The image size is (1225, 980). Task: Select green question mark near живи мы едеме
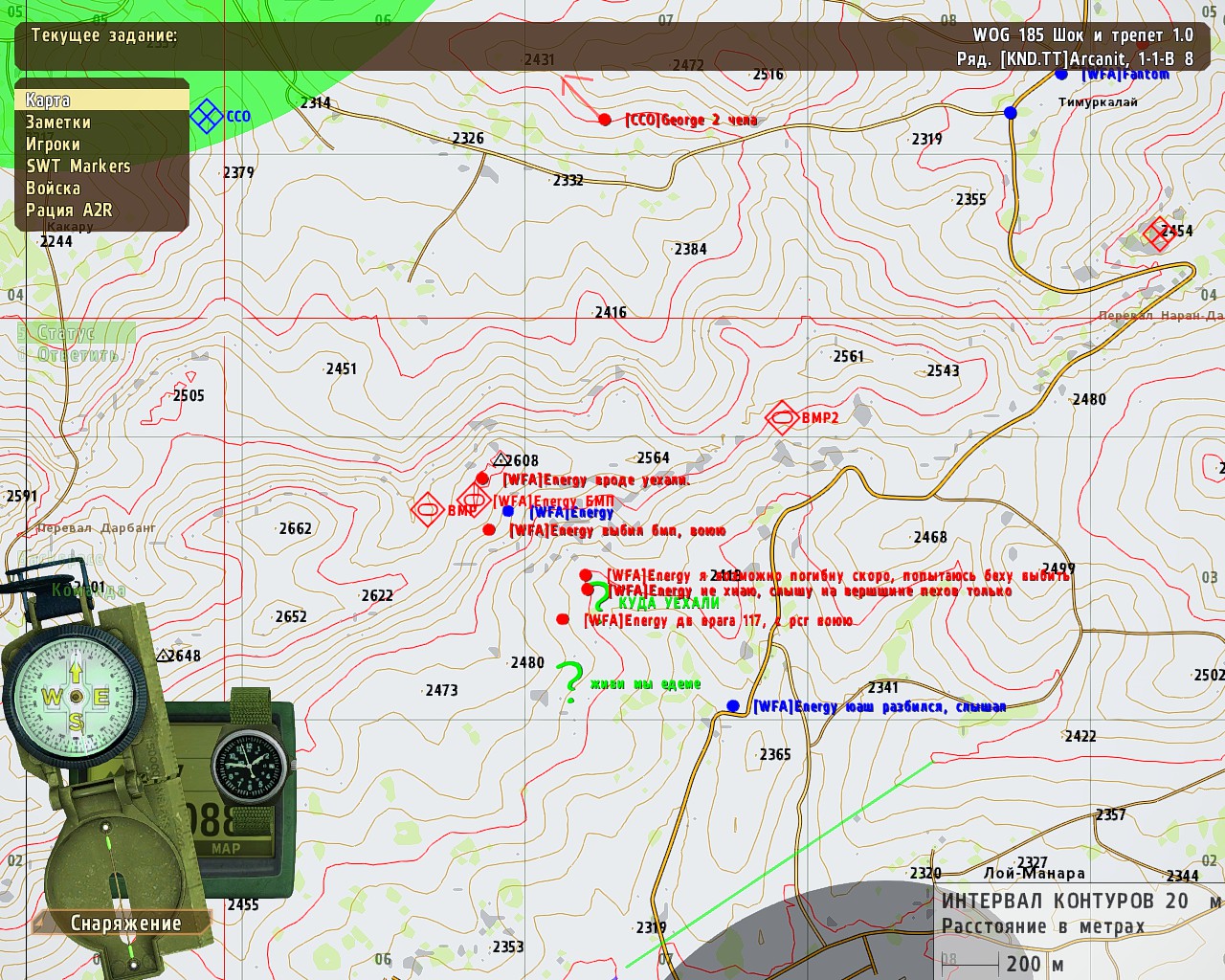570,681
